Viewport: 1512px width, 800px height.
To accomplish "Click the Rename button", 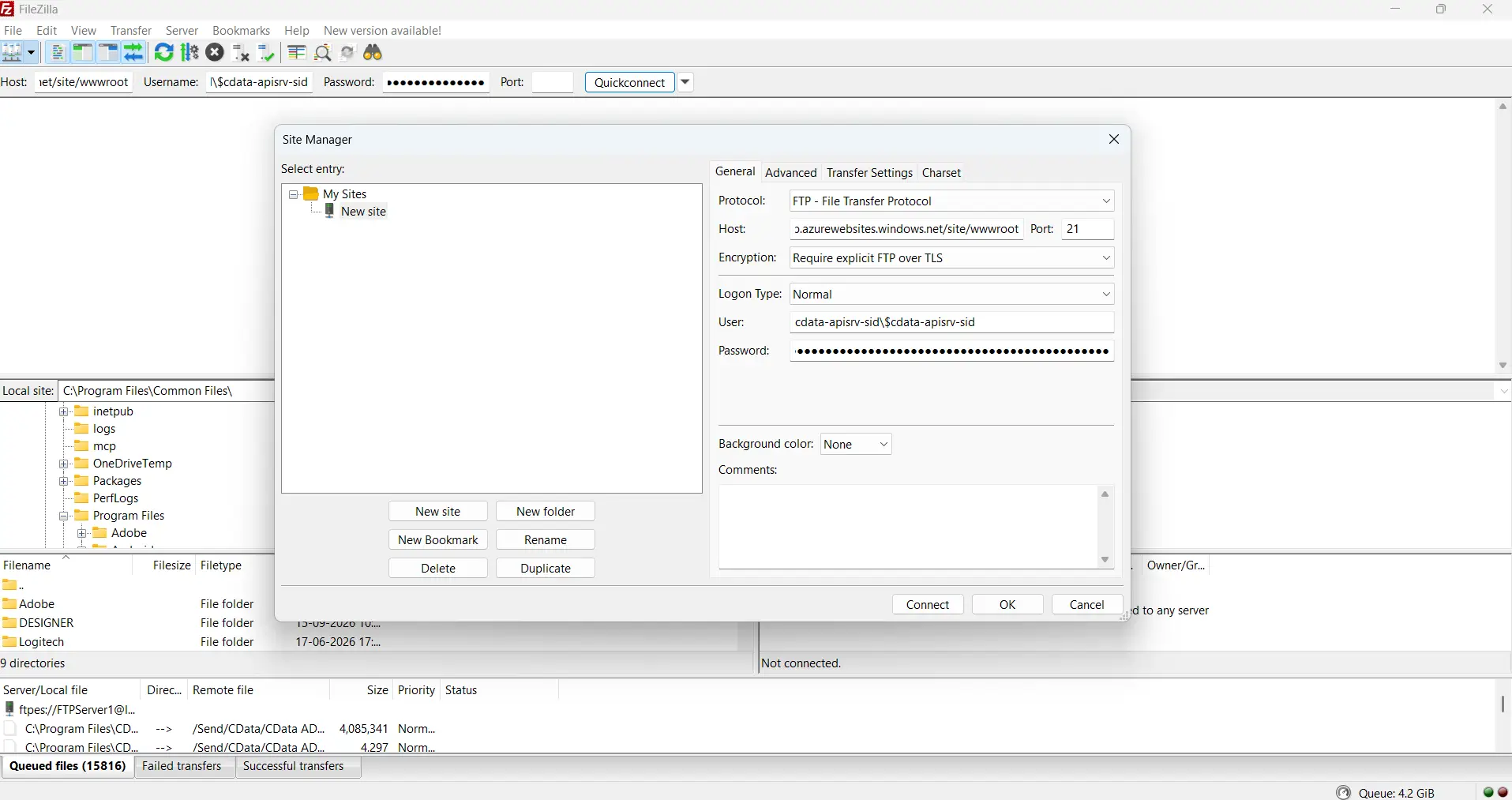I will click(546, 540).
